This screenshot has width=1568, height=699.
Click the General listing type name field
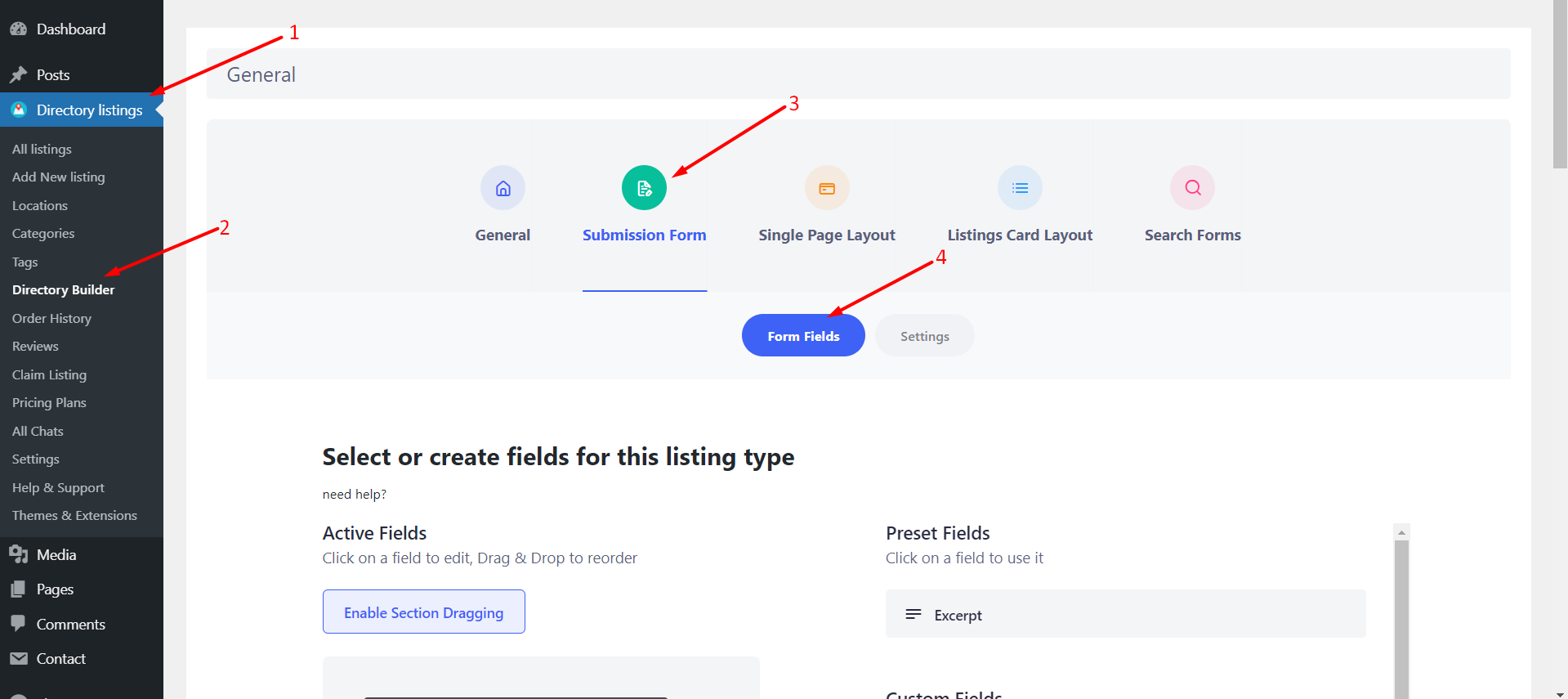coord(572,74)
